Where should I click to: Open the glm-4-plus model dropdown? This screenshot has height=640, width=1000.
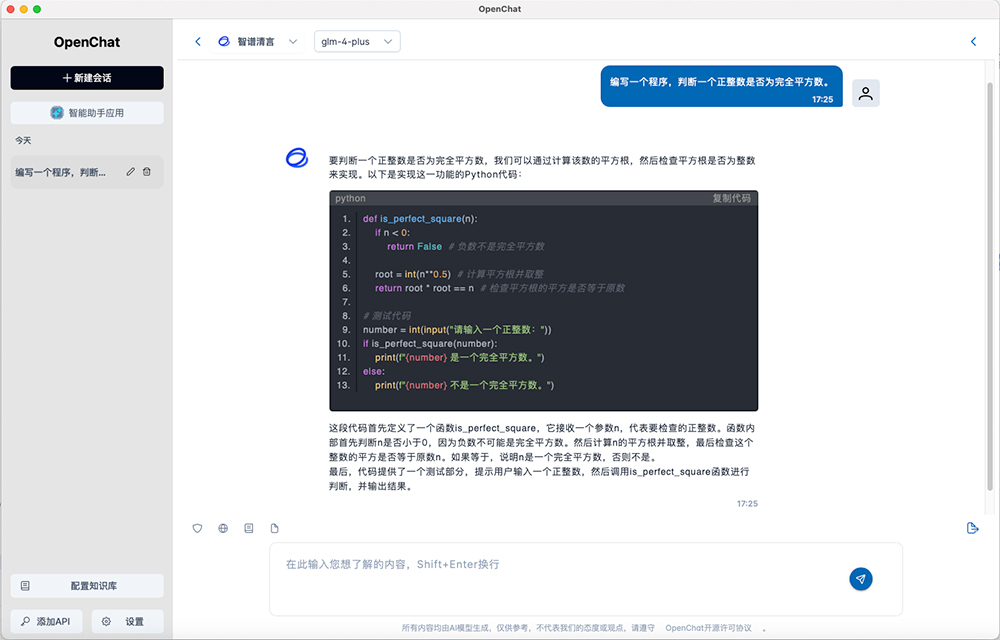357,42
